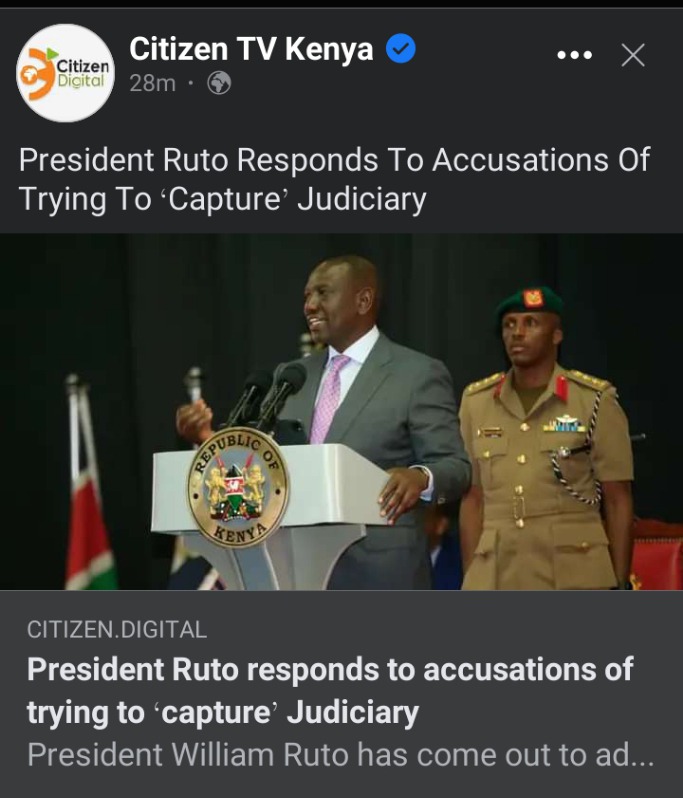This screenshot has width=683, height=798.
Task: Click the CITIZEN.DIGITAL source domain label
Action: tap(117, 630)
